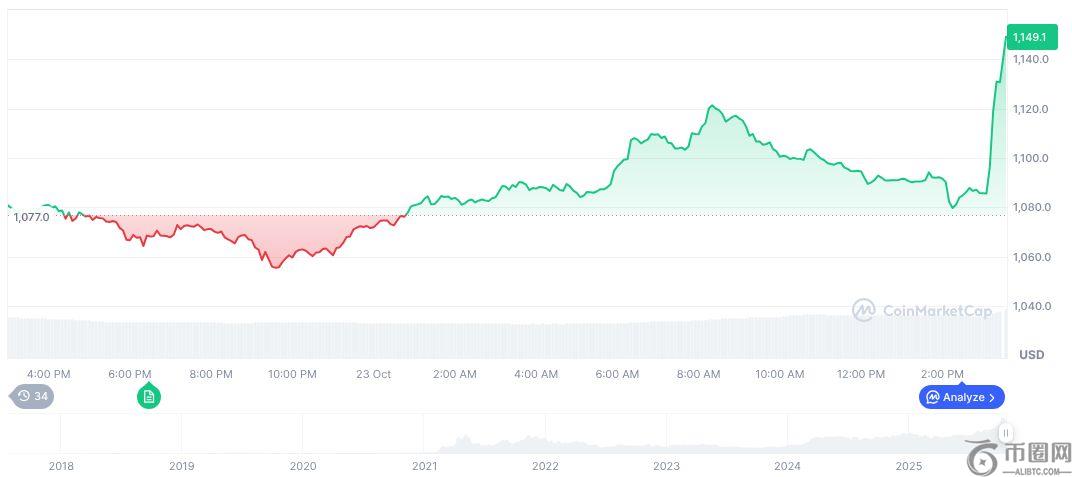Click the green 1,149.1 current price tag
The image size is (1072, 477).
1029,37
